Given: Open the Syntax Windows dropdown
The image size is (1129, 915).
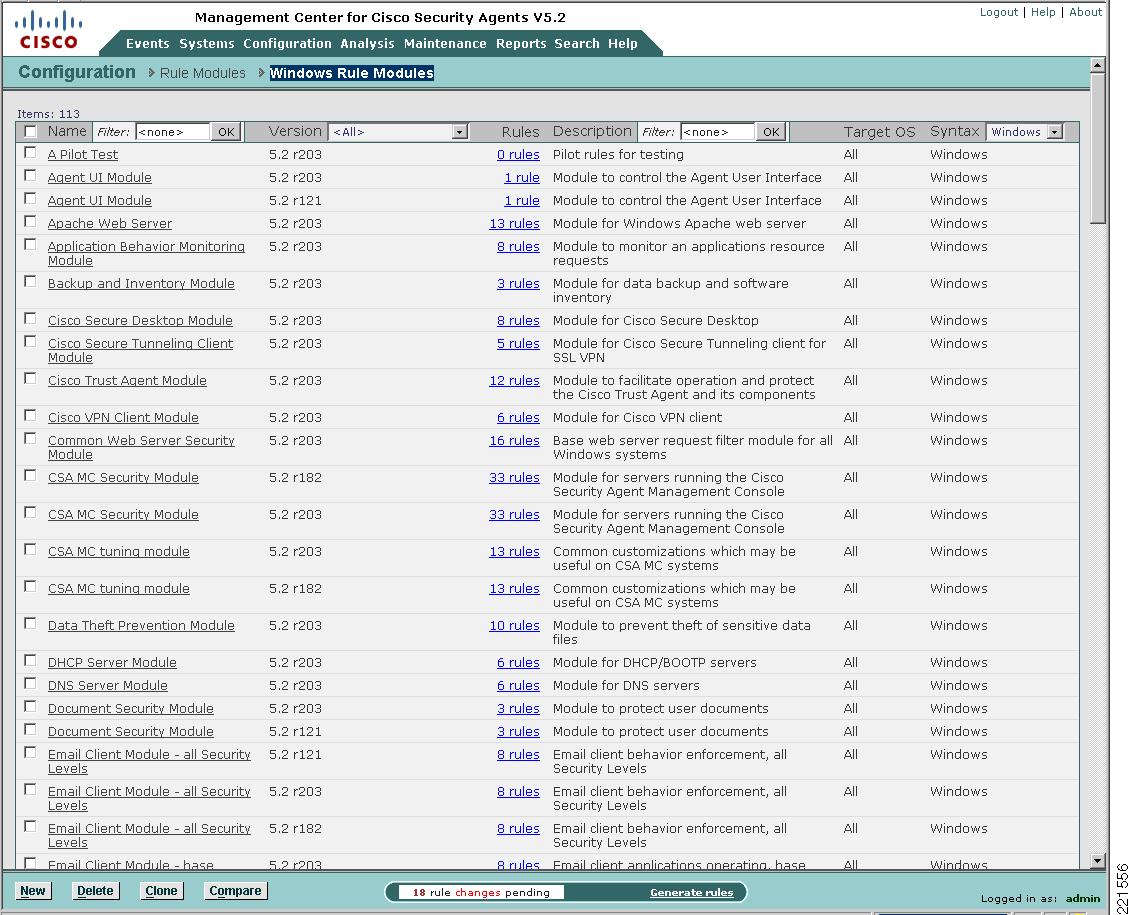Looking at the screenshot, I should pyautogui.click(x=1024, y=132).
